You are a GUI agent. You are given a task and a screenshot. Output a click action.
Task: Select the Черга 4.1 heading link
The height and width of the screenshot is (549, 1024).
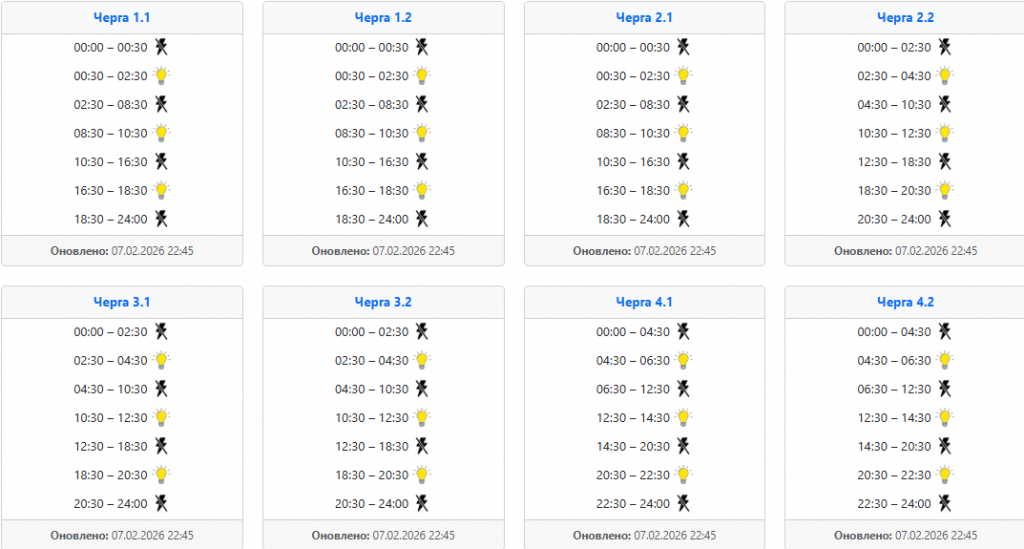point(644,302)
